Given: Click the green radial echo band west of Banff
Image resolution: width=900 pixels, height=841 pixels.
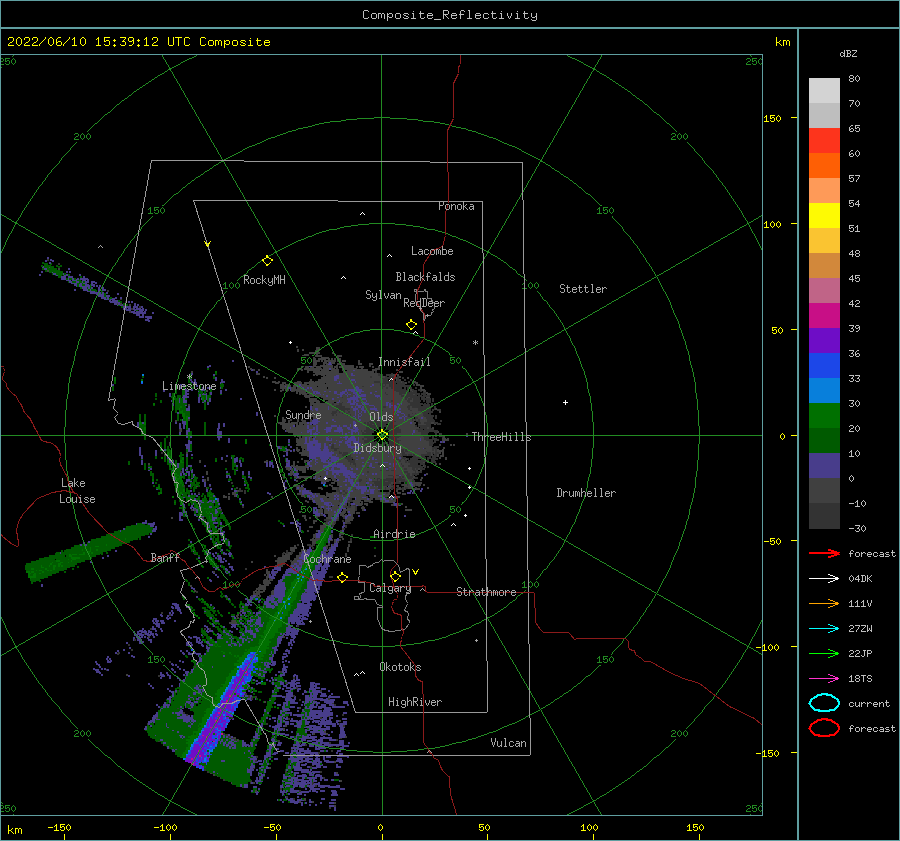Looking at the screenshot, I should coord(91,552).
